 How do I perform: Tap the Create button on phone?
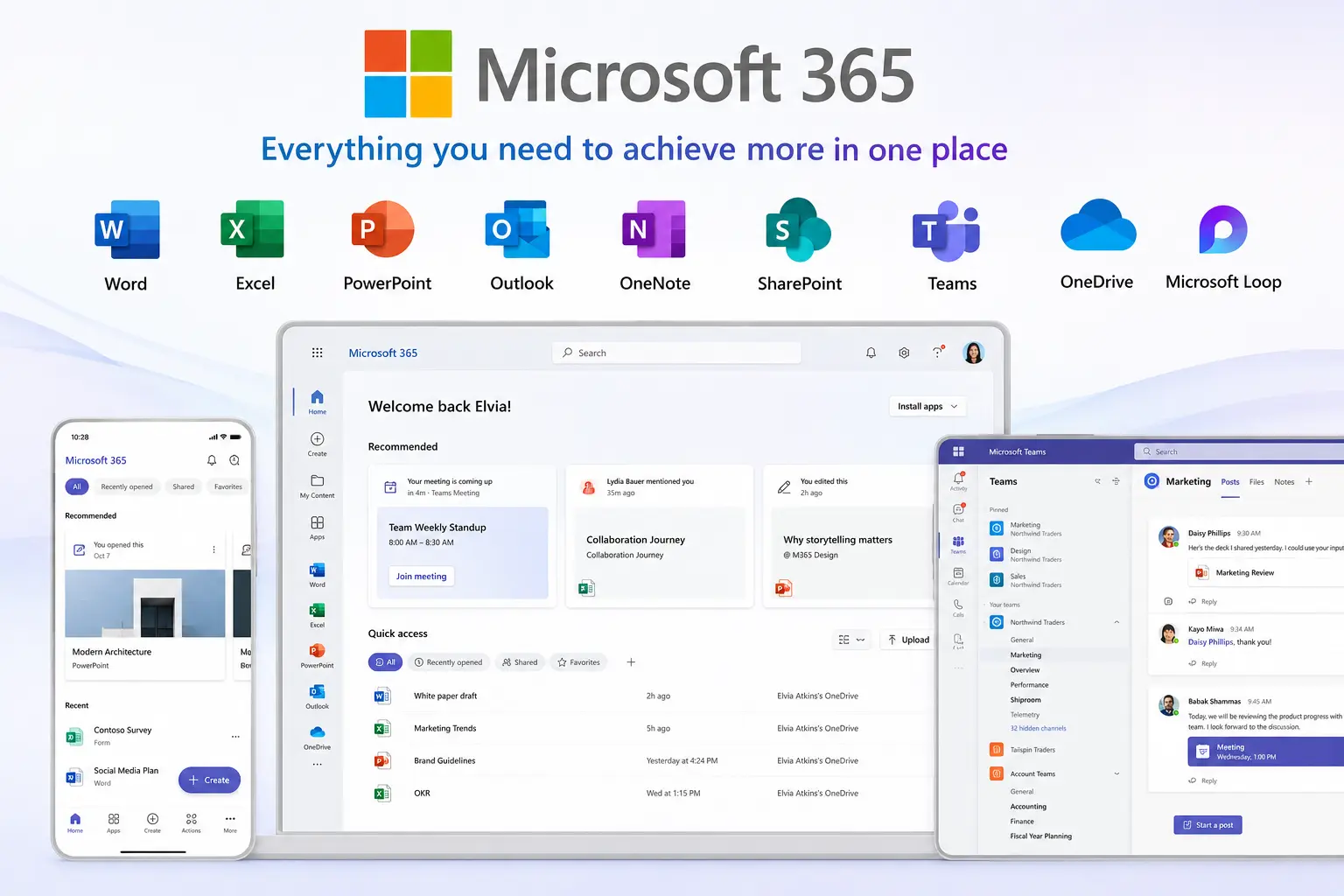(209, 780)
